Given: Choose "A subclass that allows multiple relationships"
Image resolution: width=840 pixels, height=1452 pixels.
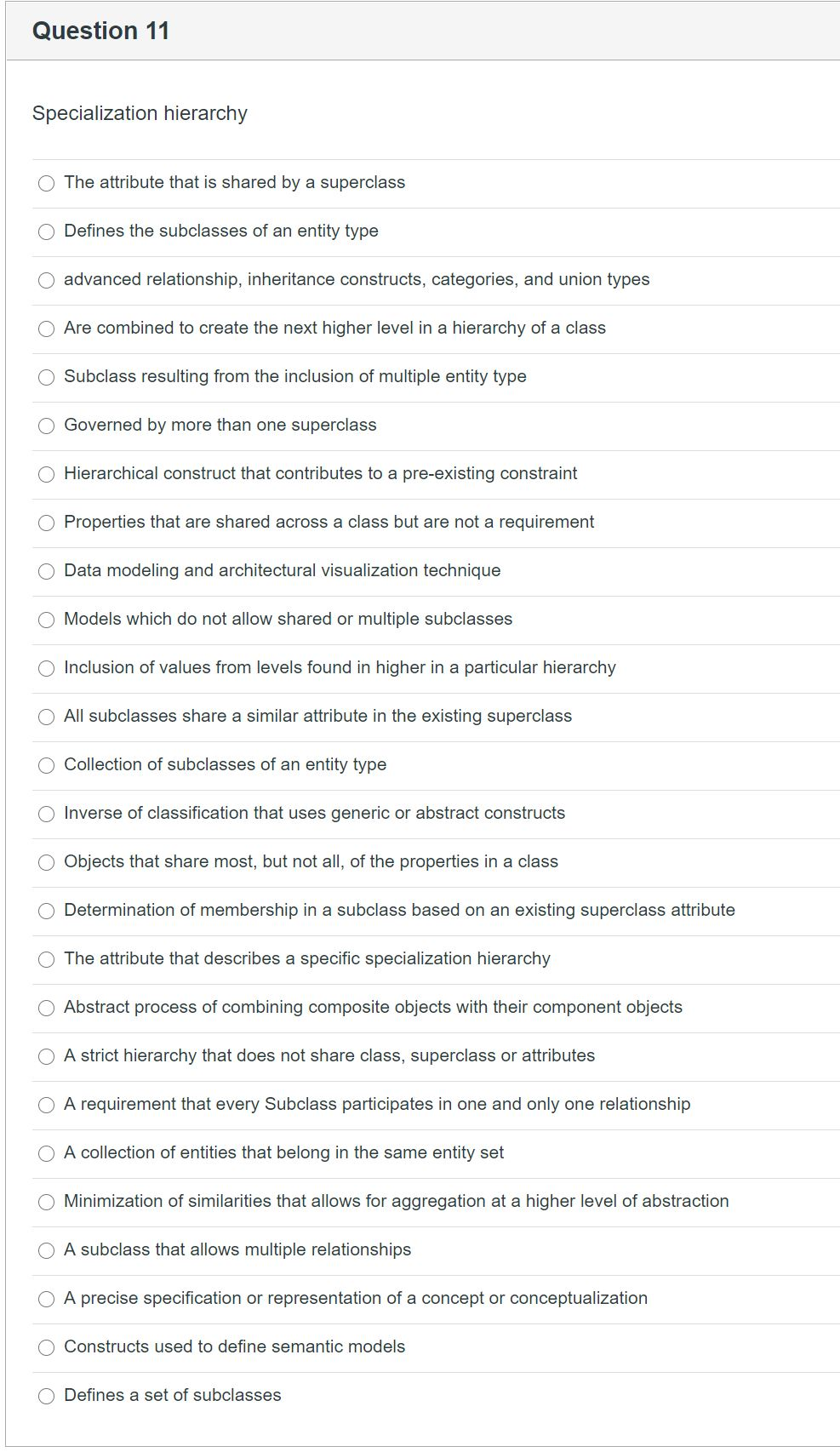Looking at the screenshot, I should point(45,1250).
